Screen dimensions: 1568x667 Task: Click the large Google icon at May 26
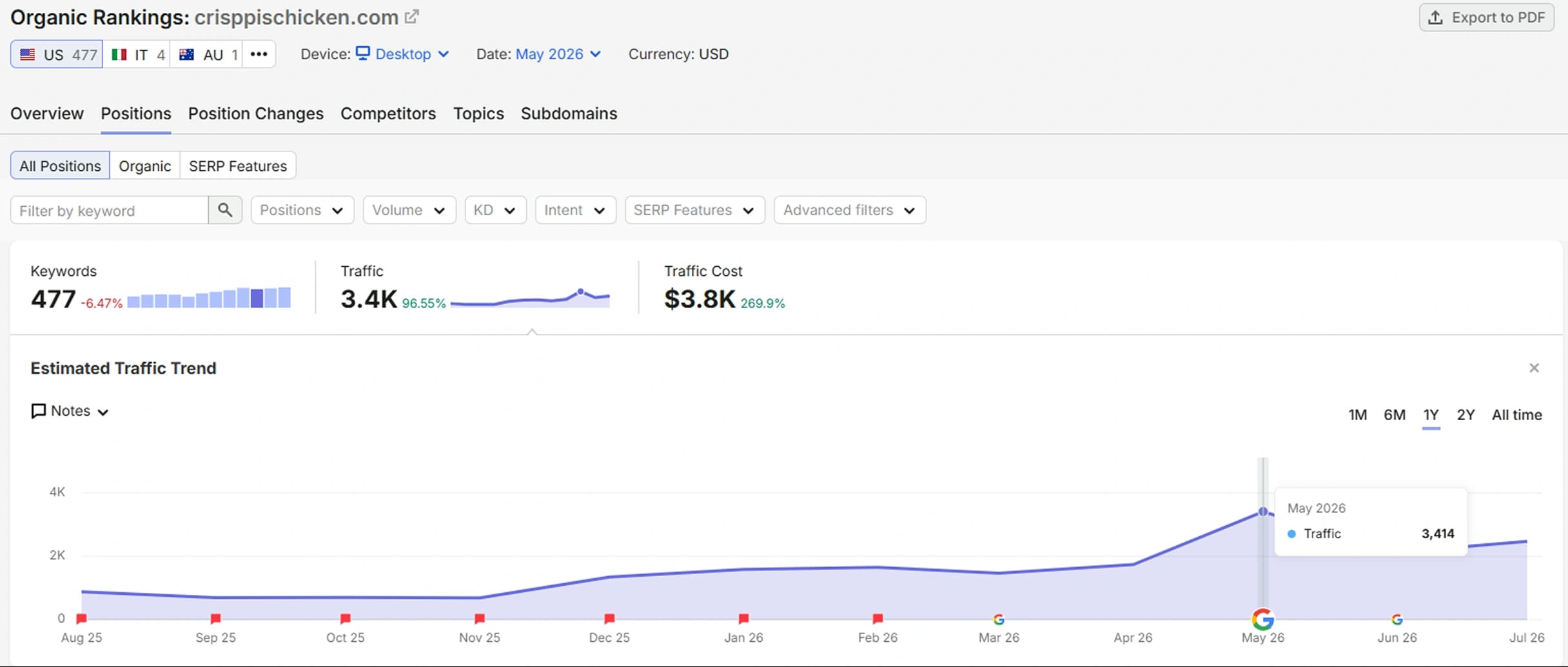pyautogui.click(x=1263, y=619)
